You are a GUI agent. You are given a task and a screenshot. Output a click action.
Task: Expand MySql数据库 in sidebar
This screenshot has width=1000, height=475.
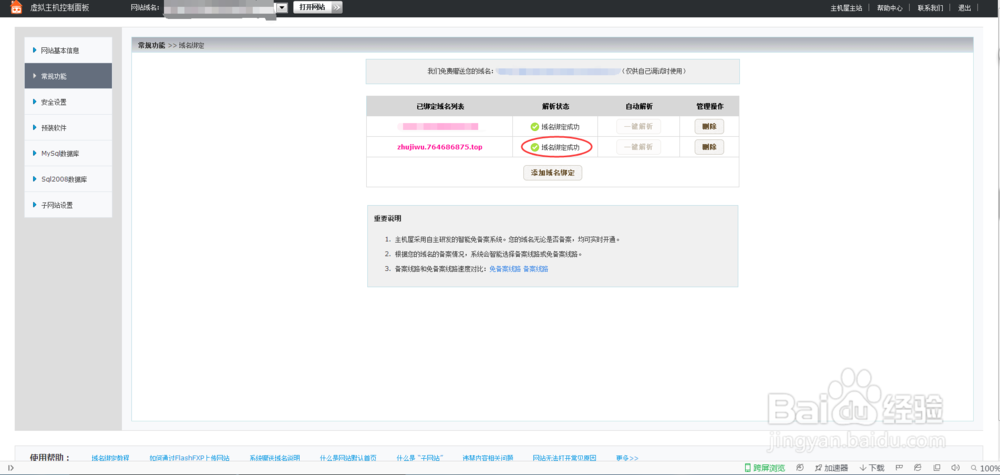click(x=68, y=154)
